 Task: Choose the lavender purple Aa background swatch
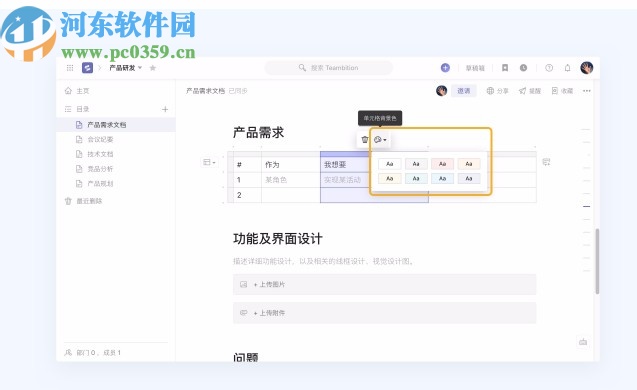[469, 178]
